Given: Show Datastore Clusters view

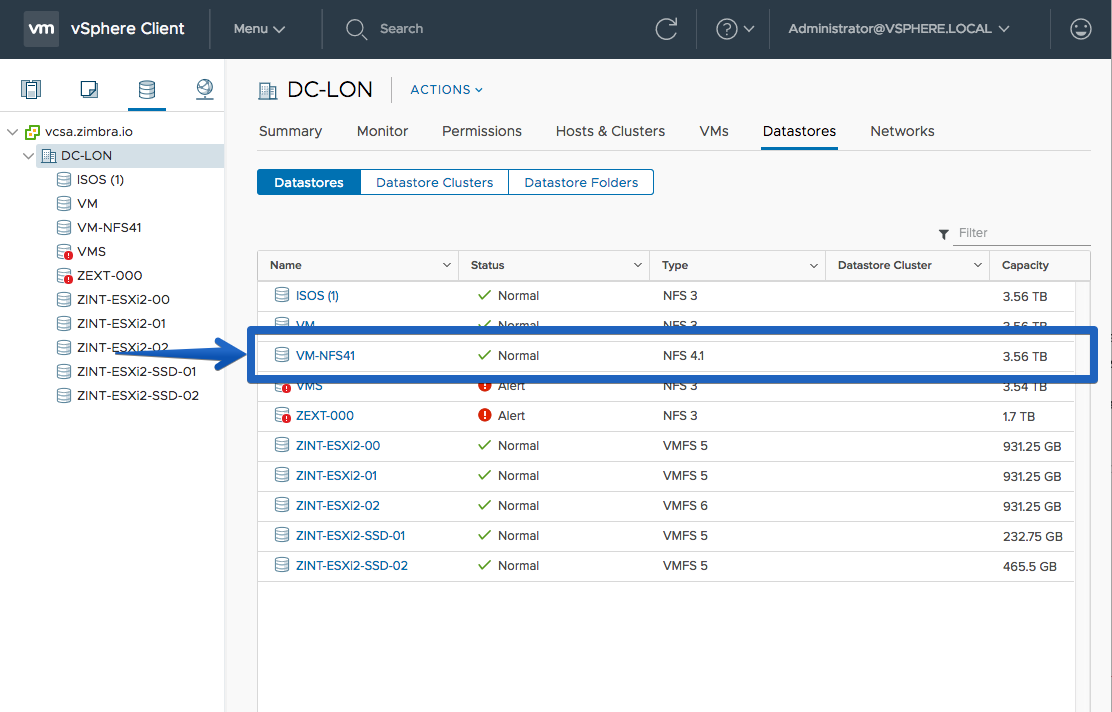Looking at the screenshot, I should pyautogui.click(x=434, y=182).
